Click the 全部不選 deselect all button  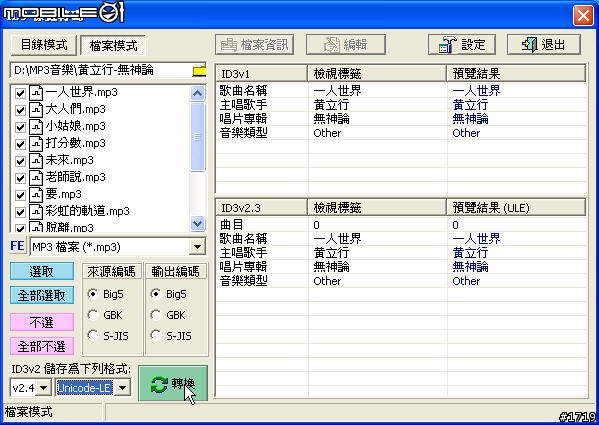[x=42, y=346]
